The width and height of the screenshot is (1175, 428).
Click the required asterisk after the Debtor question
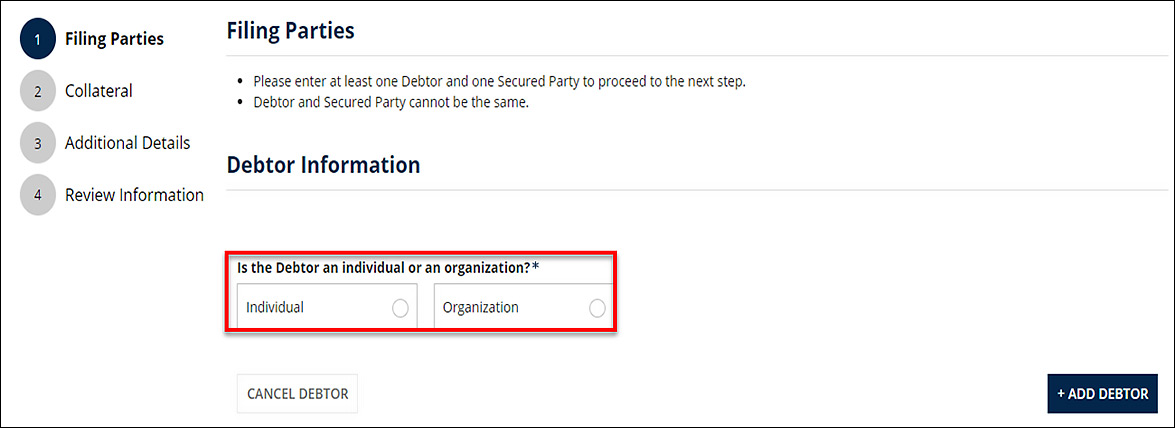(535, 267)
